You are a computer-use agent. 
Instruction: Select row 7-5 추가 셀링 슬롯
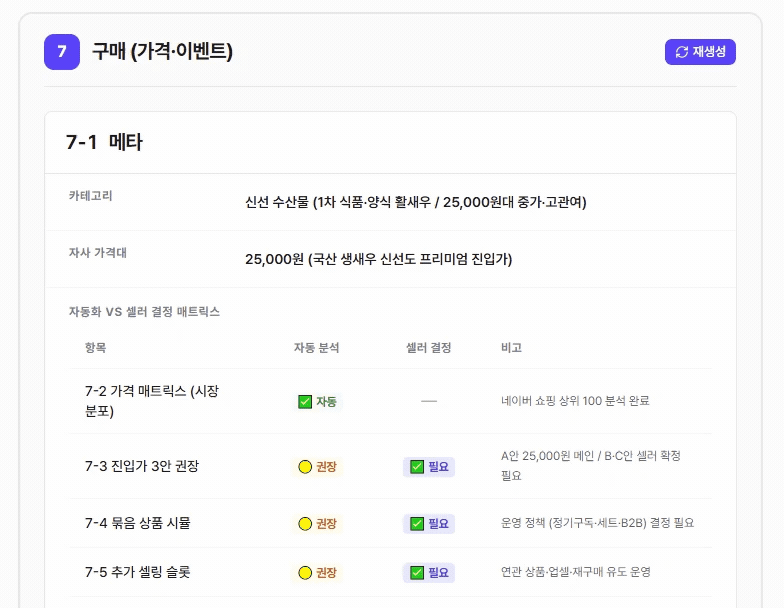(x=390, y=572)
